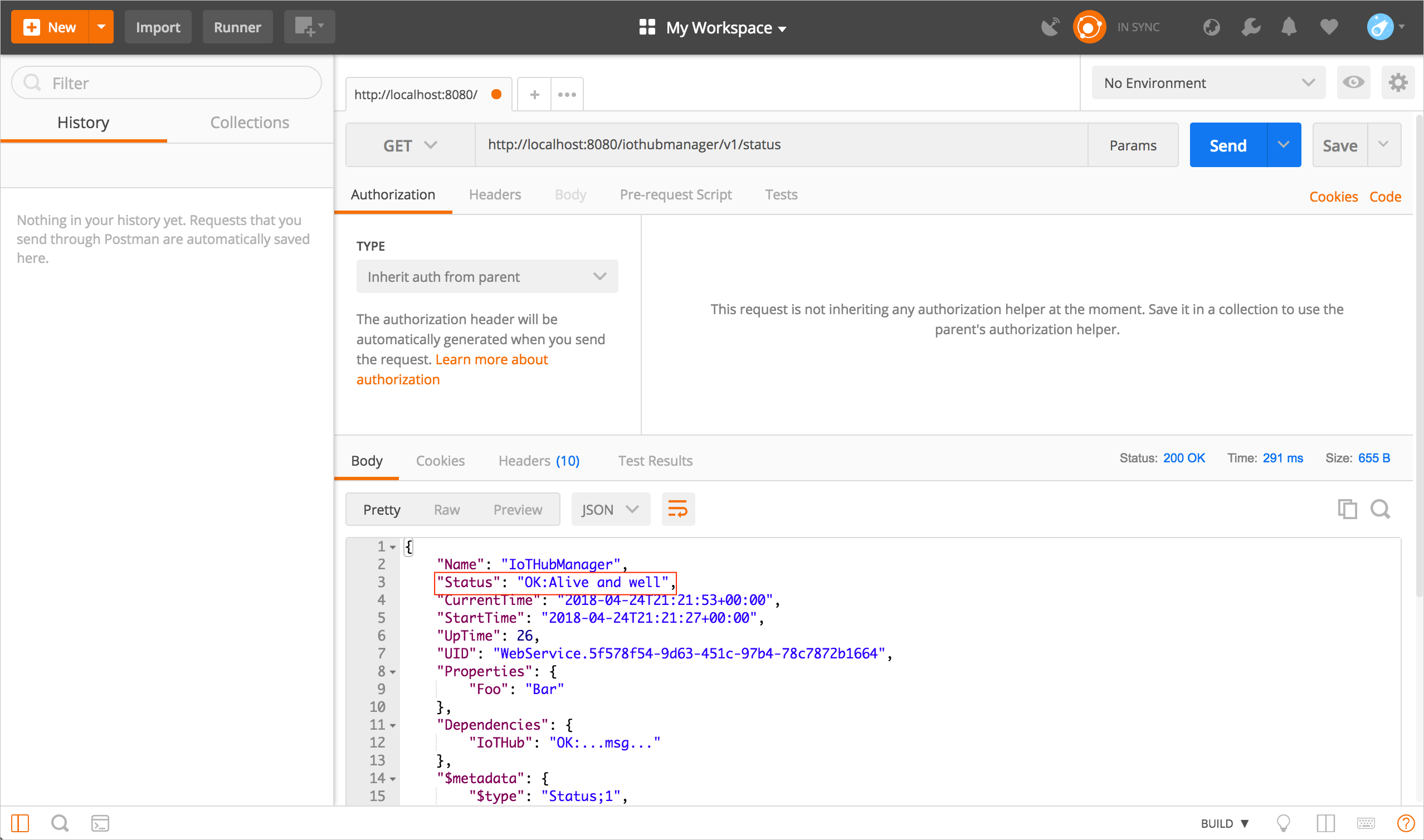Save the request
The height and width of the screenshot is (840, 1424).
[1340, 145]
